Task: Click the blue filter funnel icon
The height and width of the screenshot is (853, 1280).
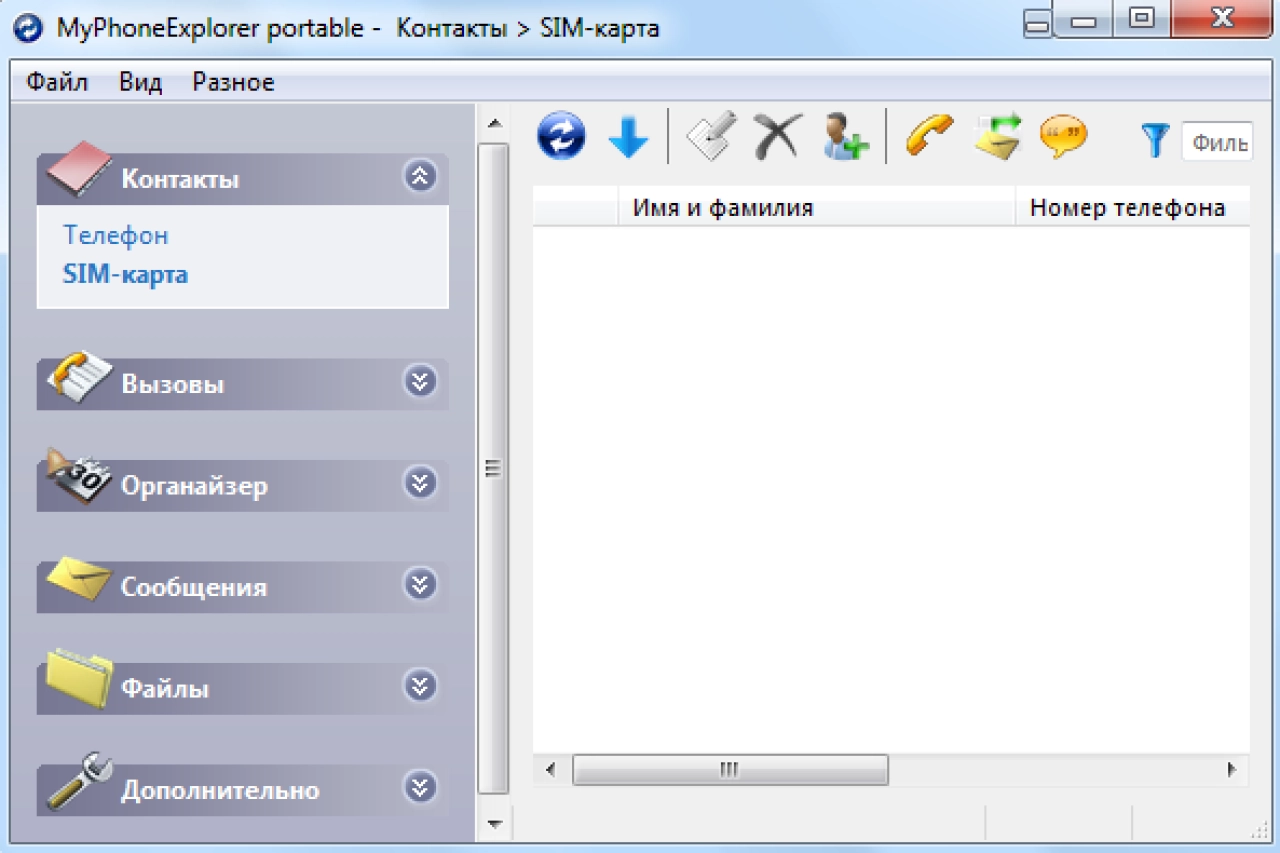Action: click(1155, 140)
